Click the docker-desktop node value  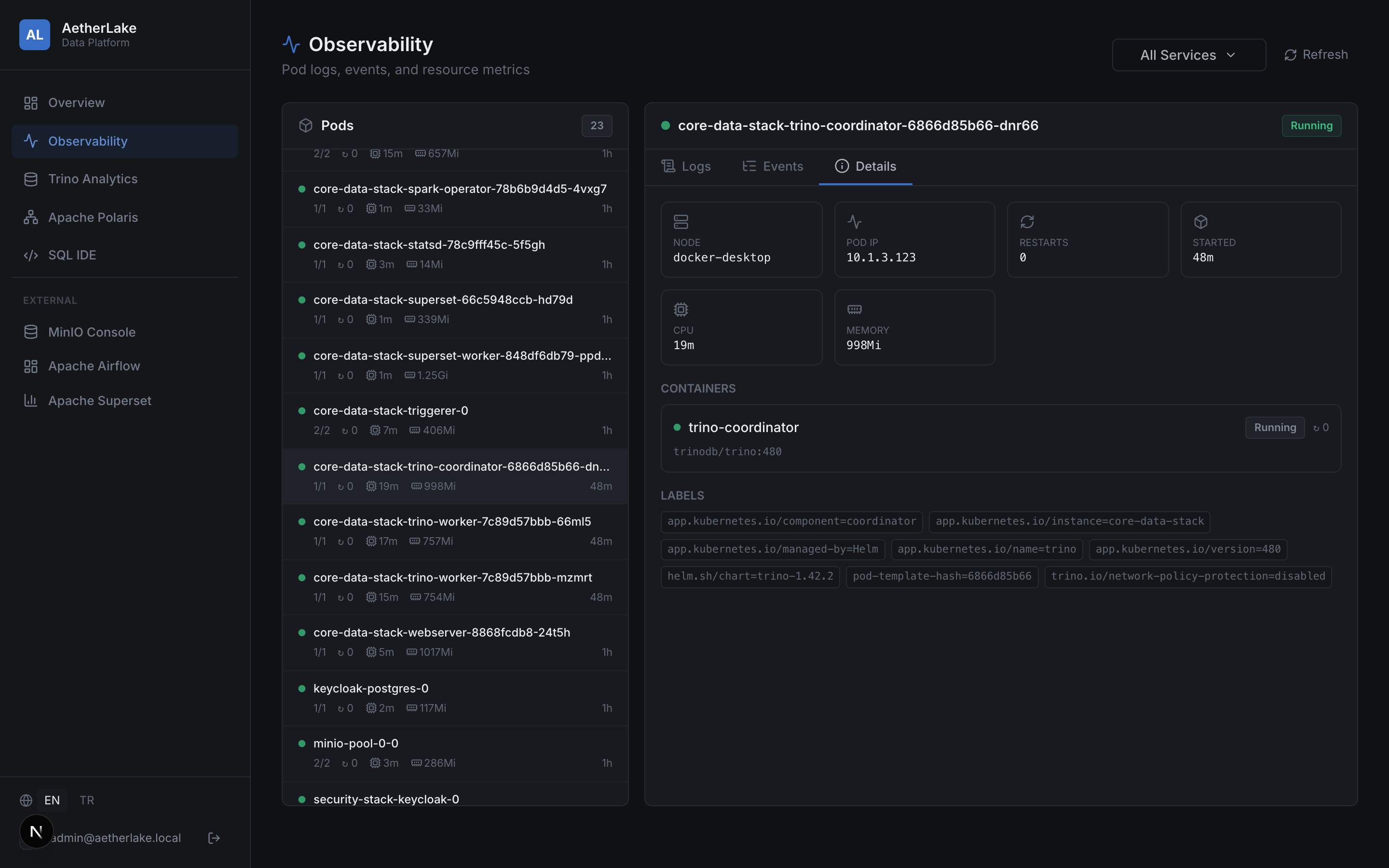click(722, 258)
